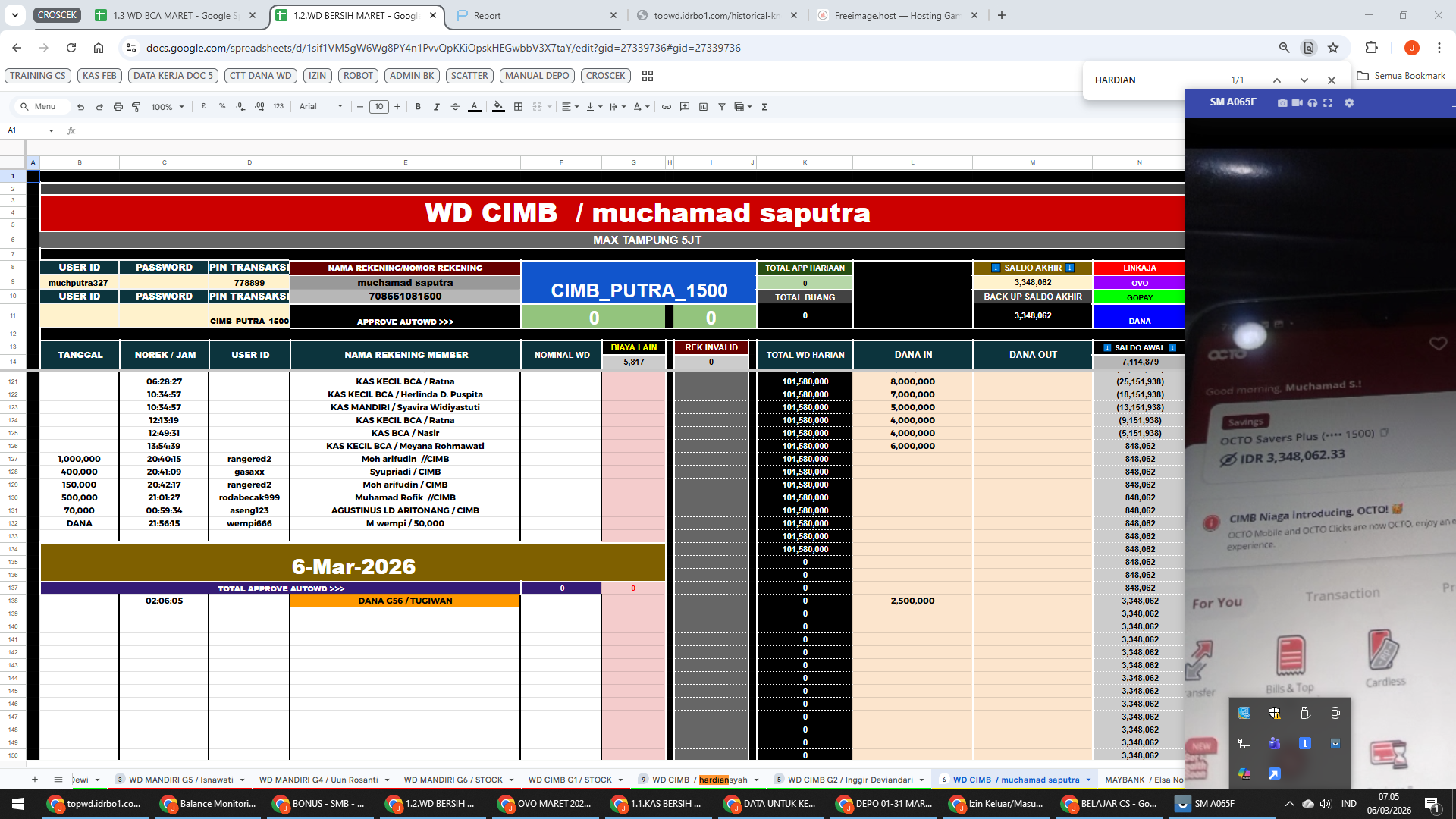
Task: Click the SCATTER bookmark
Action: click(x=469, y=76)
